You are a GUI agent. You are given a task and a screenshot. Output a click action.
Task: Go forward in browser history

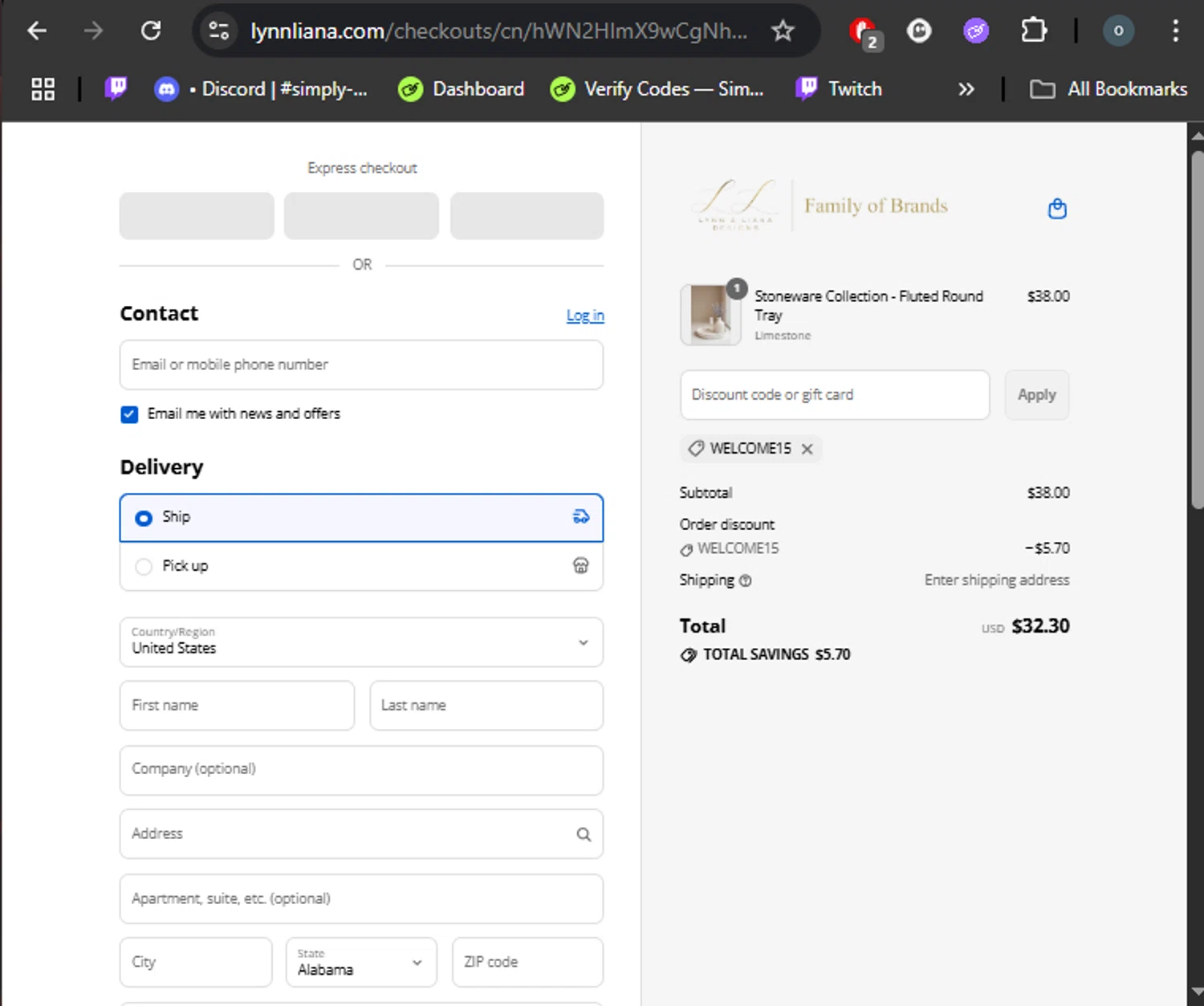pyautogui.click(x=94, y=31)
